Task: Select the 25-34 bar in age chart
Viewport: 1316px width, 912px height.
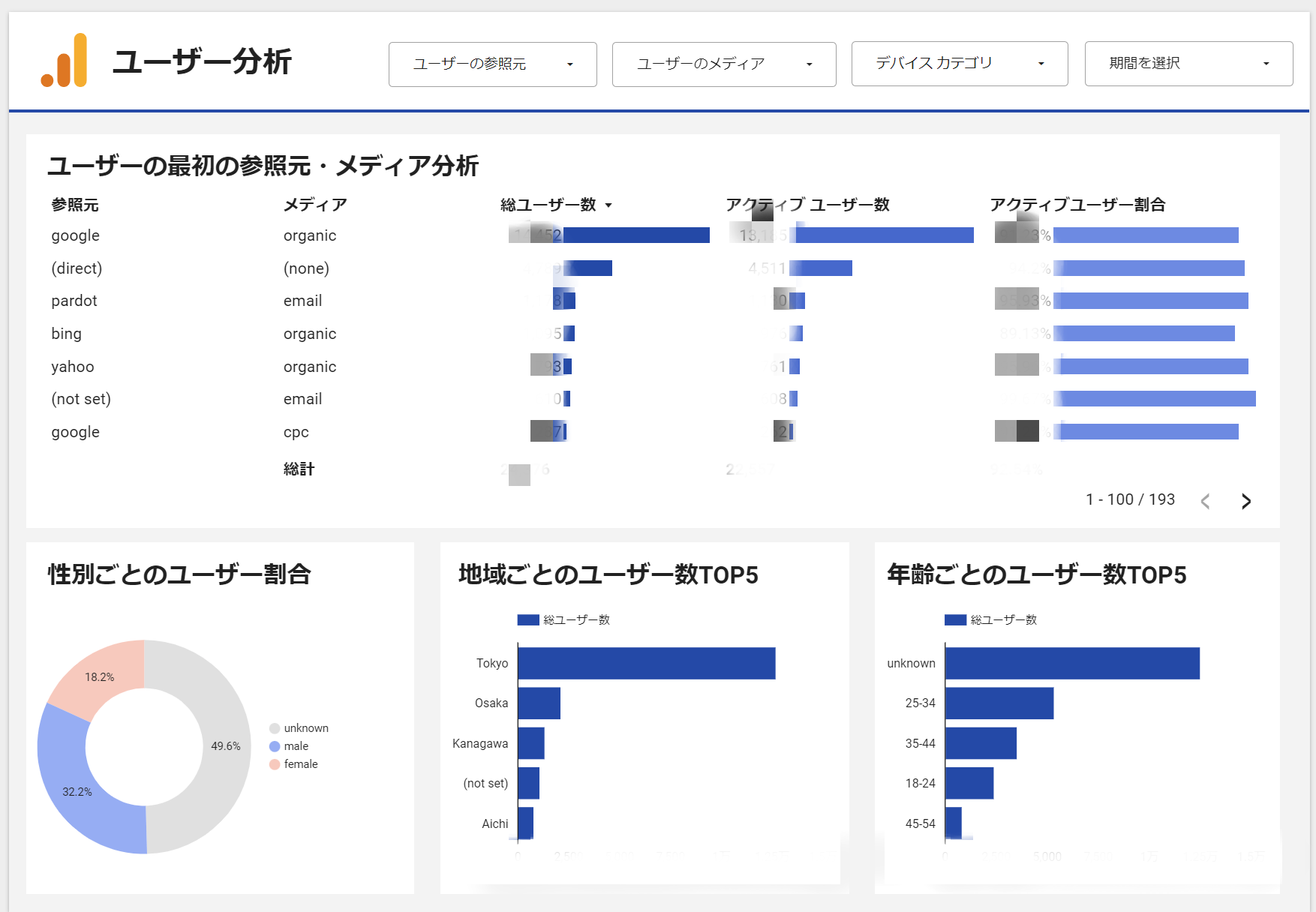Action: [999, 703]
